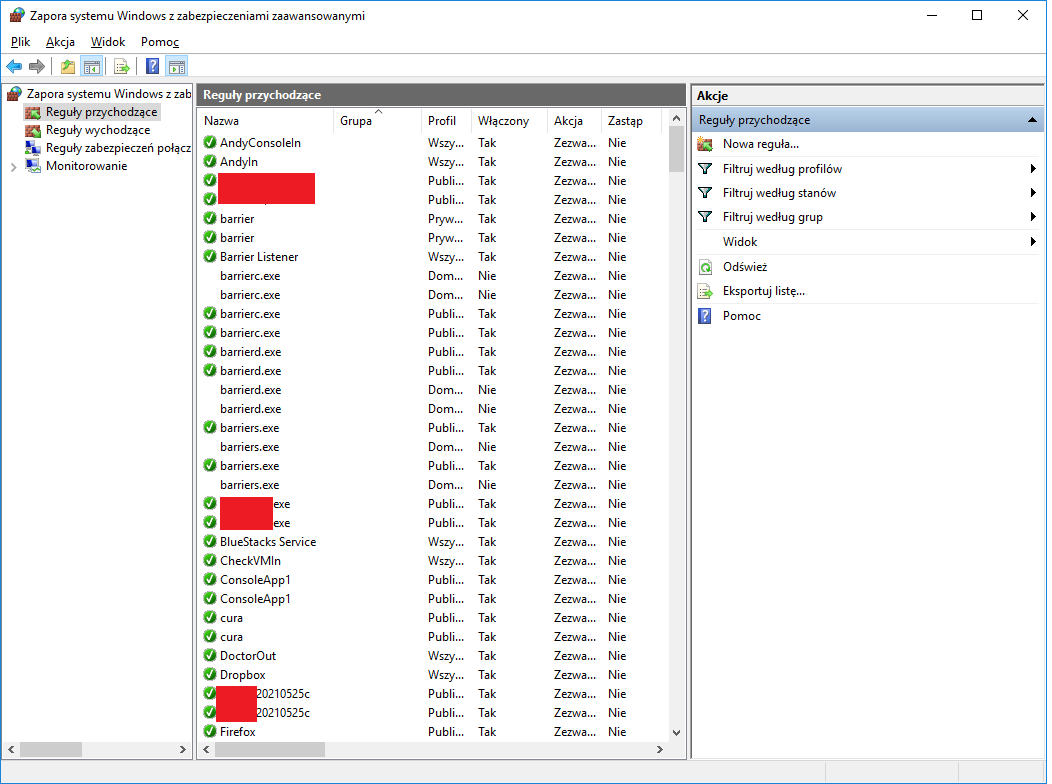Click the icon beside Reguły zabezpieczeń połączeń
The width and height of the screenshot is (1052, 784).
pos(33,148)
